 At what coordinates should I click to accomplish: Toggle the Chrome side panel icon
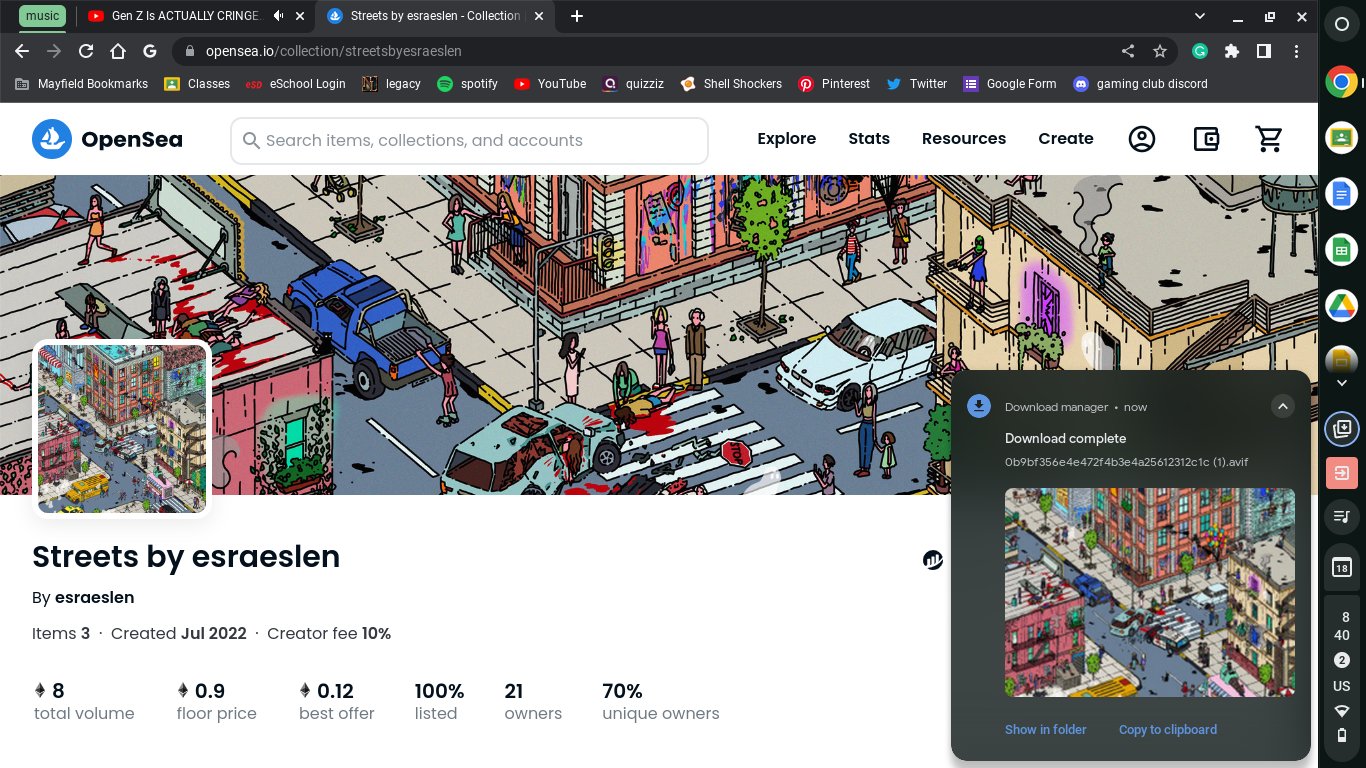(1264, 51)
